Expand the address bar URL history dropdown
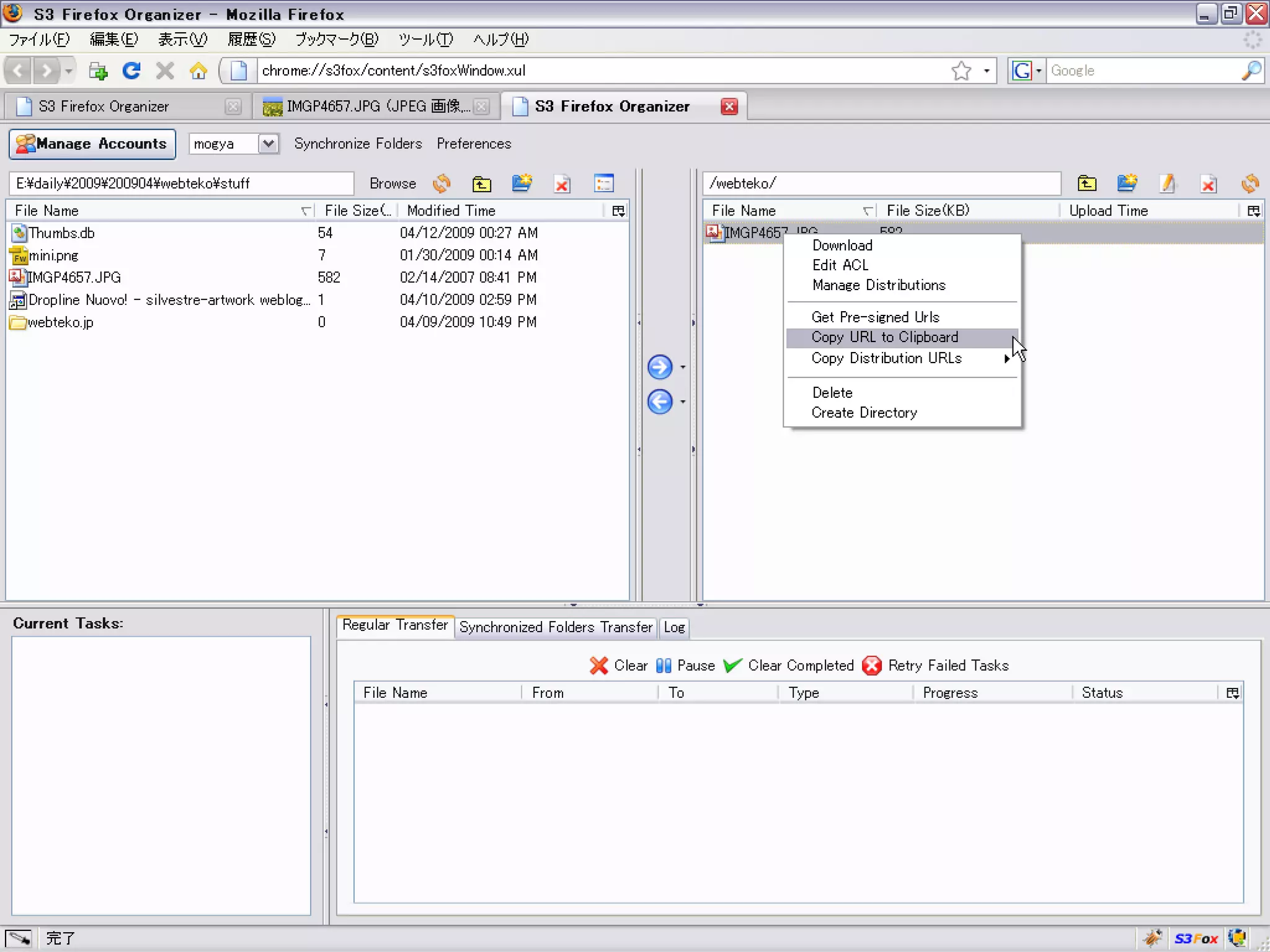This screenshot has width=1270, height=952. tap(986, 71)
